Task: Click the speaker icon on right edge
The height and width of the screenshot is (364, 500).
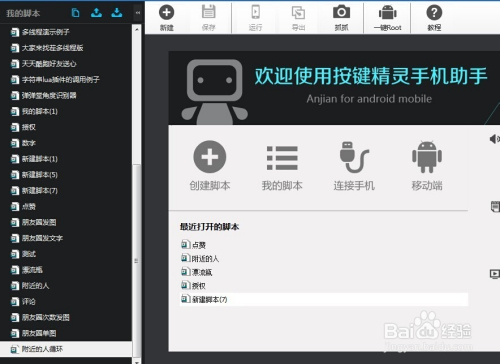Action: coord(494,139)
